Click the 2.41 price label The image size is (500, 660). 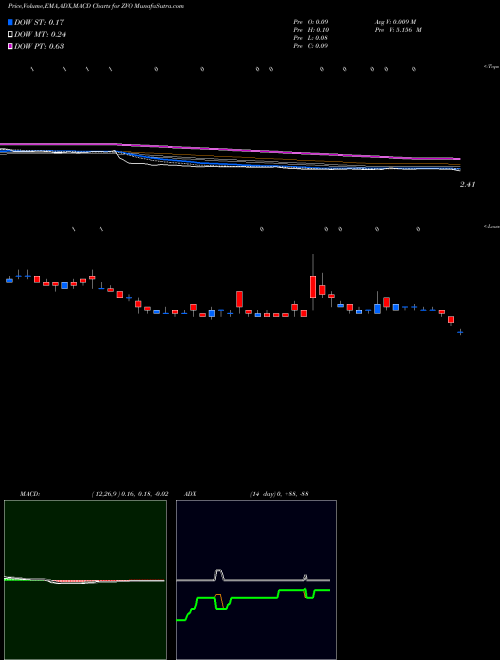click(x=468, y=184)
